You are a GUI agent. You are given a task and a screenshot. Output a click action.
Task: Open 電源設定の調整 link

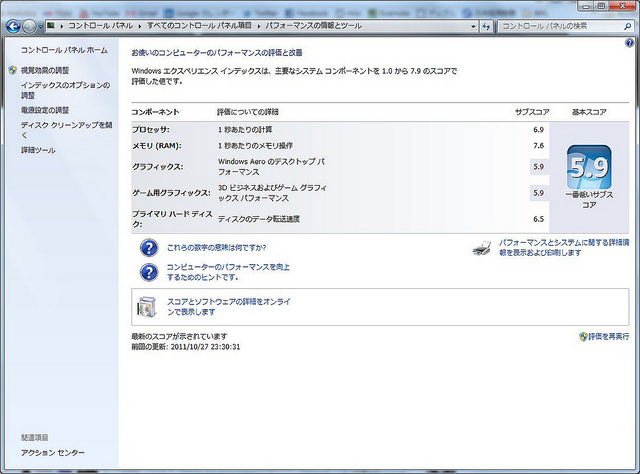(x=45, y=110)
